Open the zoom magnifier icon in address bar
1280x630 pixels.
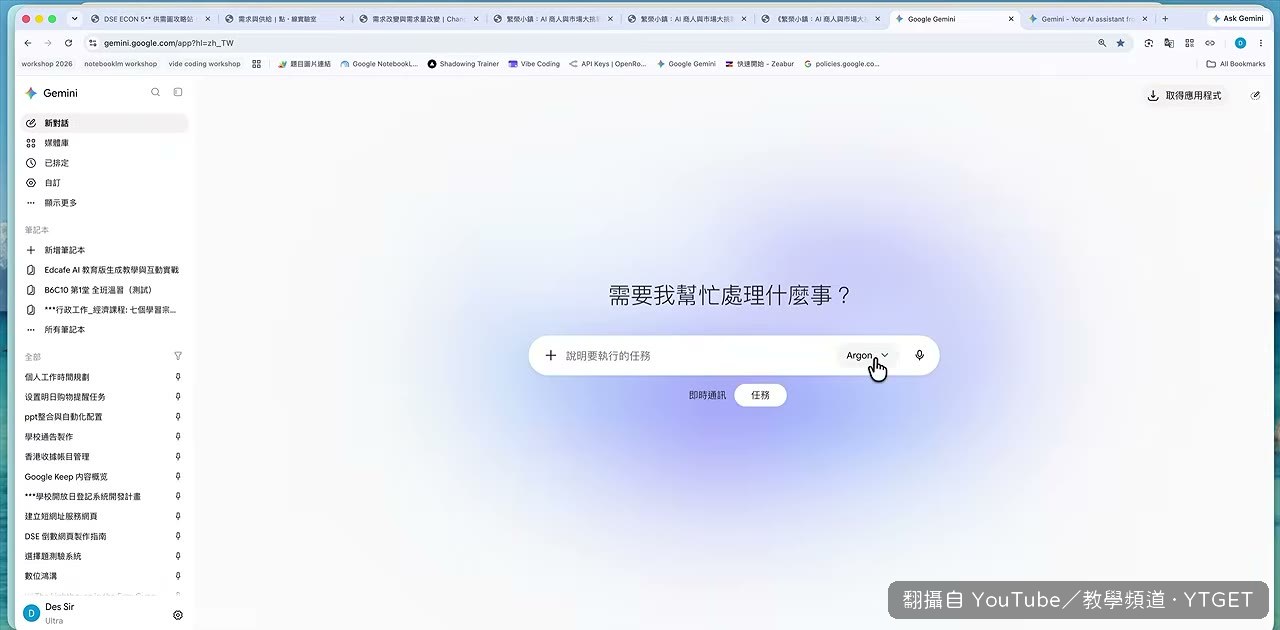(1102, 43)
